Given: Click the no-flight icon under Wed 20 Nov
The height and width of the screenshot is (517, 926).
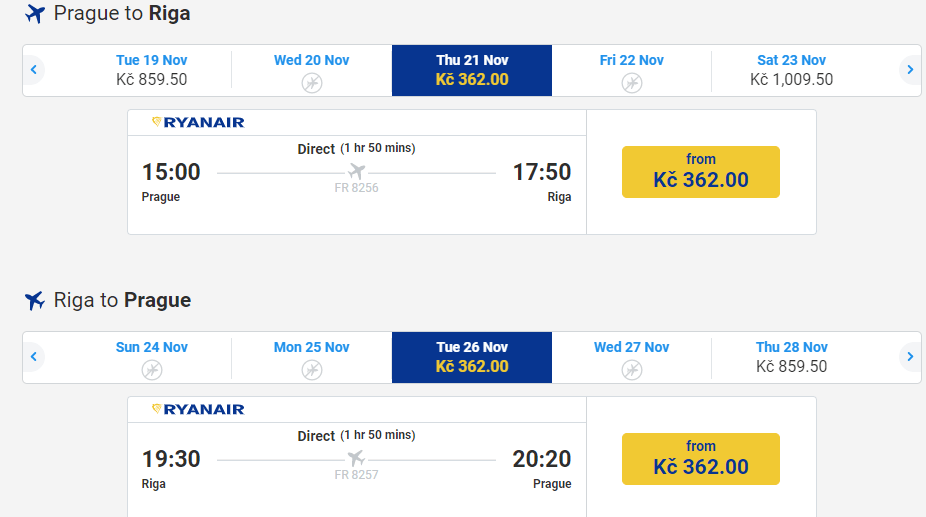Looking at the screenshot, I should 312,83.
